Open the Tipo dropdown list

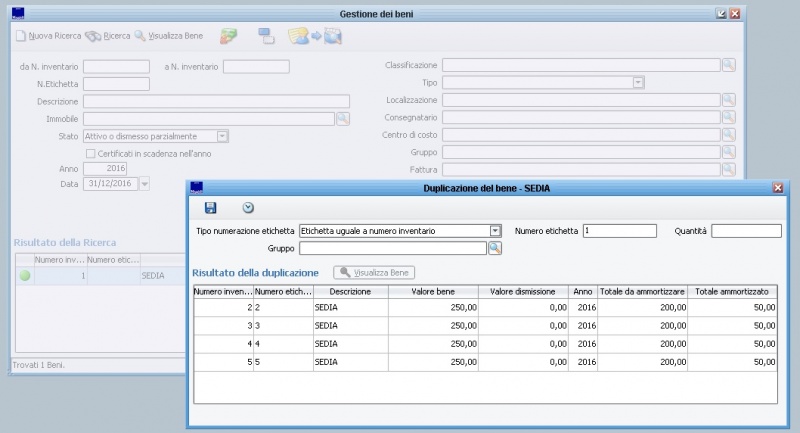(x=637, y=83)
